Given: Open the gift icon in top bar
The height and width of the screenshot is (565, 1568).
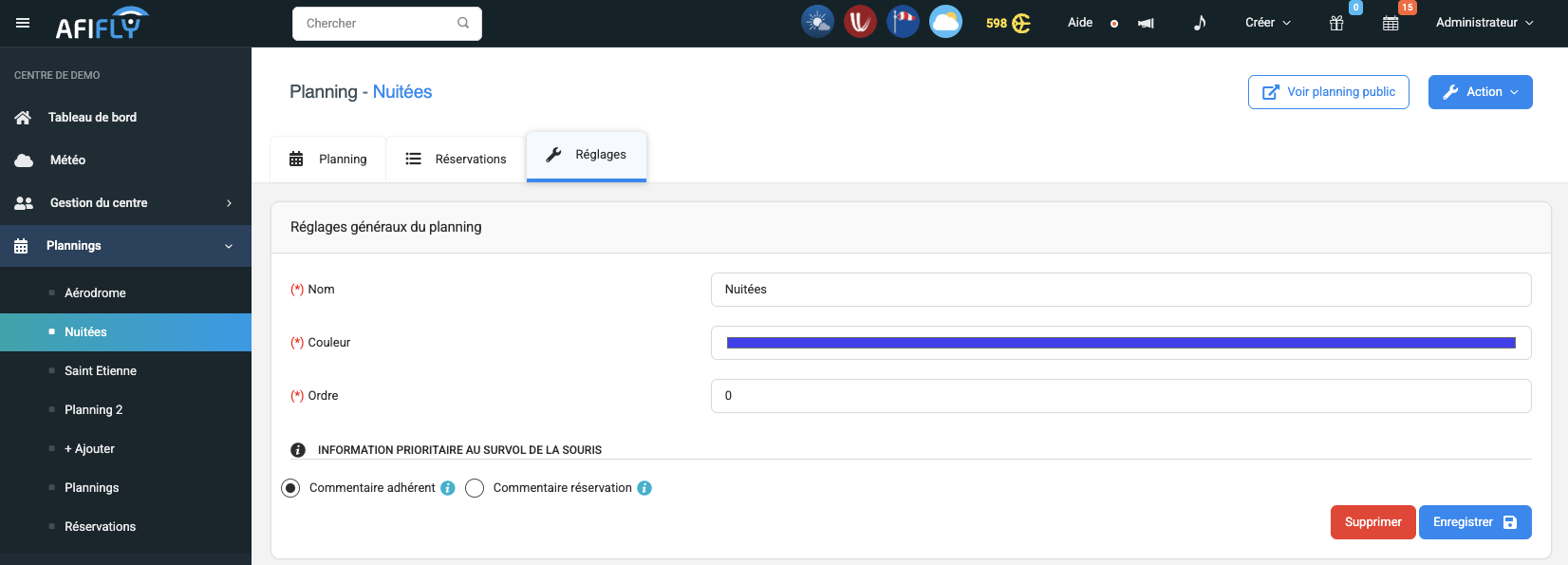Looking at the screenshot, I should point(1336,24).
